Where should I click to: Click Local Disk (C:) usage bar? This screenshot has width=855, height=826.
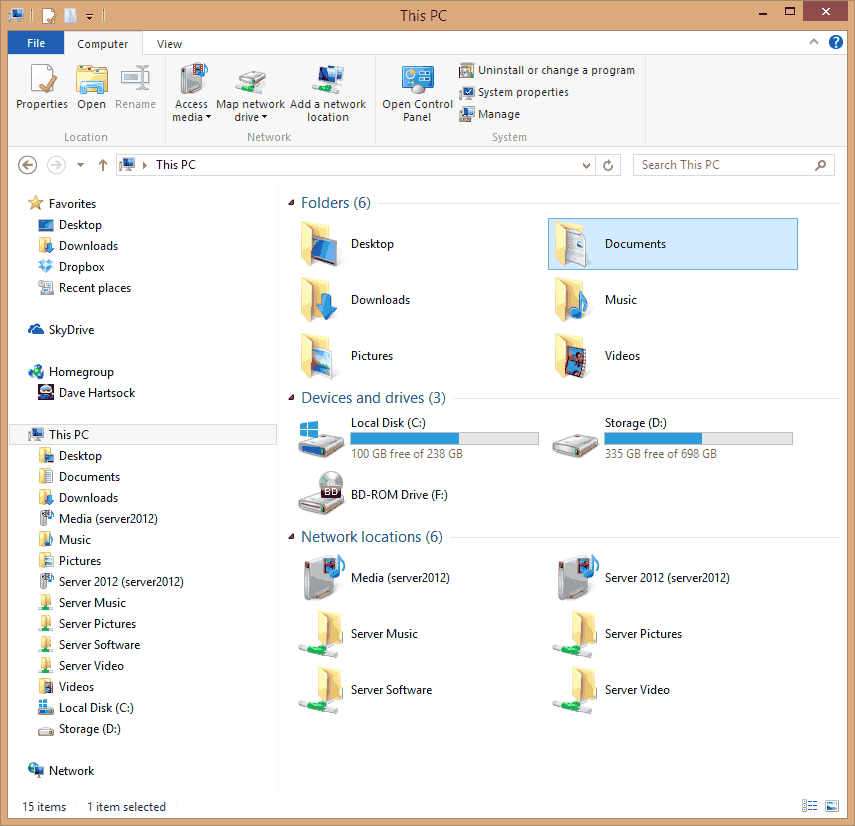[444, 438]
